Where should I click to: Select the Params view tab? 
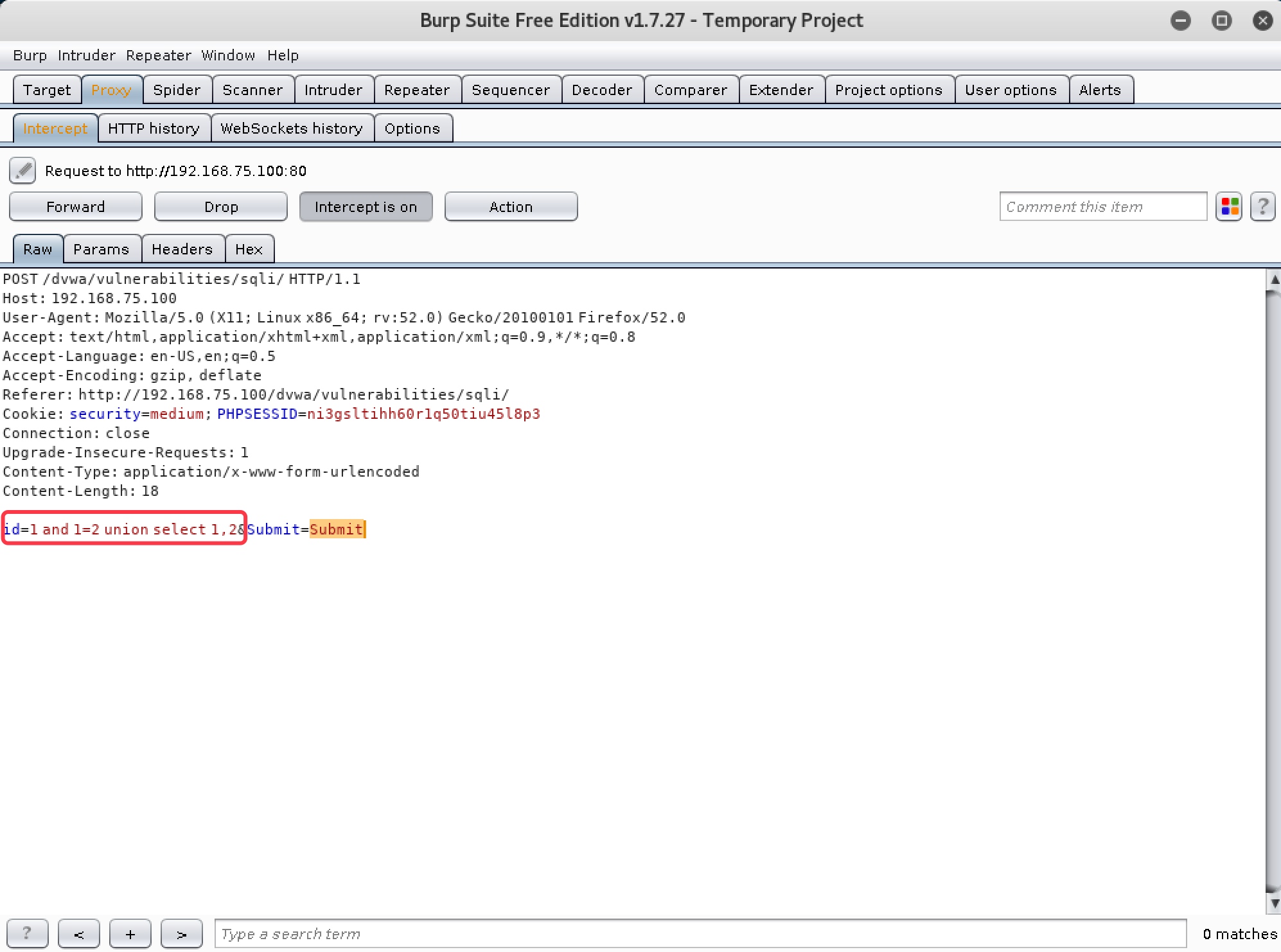coord(101,249)
